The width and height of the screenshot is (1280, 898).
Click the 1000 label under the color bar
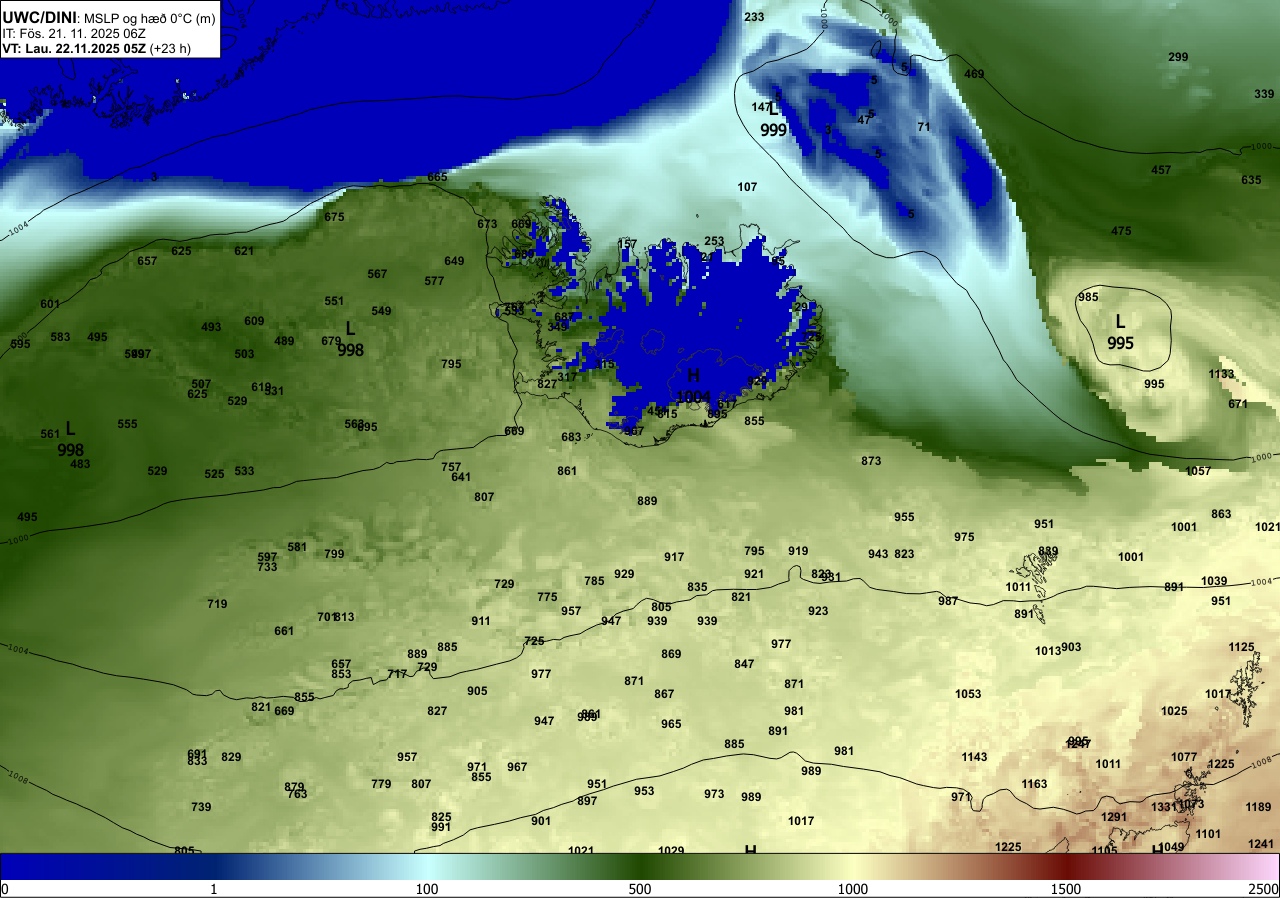(853, 889)
